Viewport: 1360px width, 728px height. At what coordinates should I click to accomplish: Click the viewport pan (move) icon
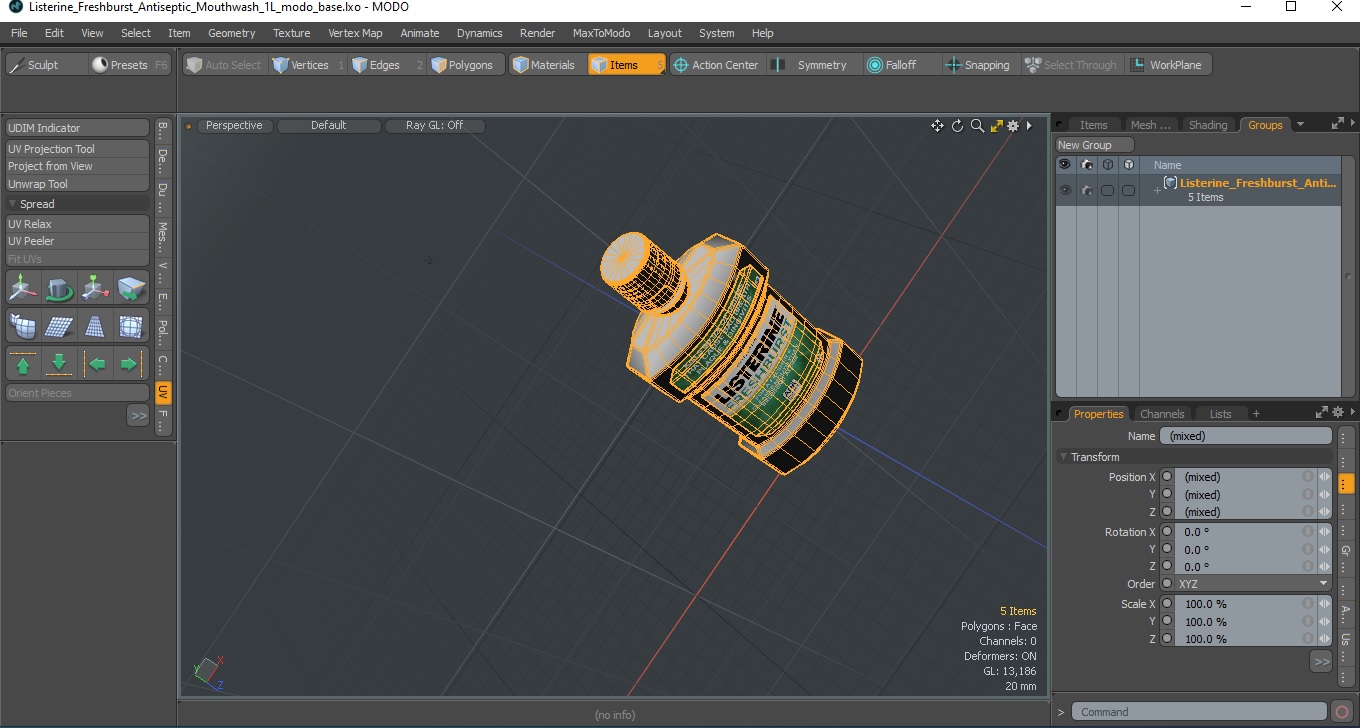click(x=937, y=126)
